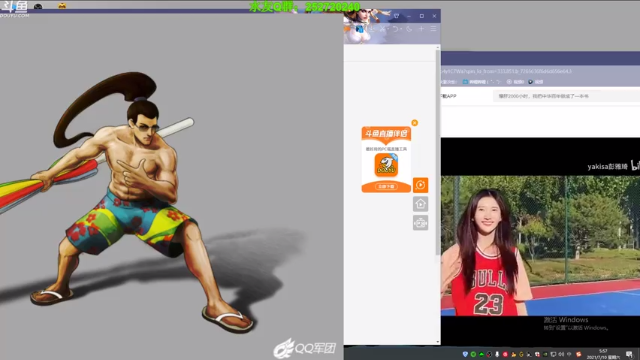Image resolution: width=640 pixels, height=360 pixels.
Task: Click the download button on Douyu ad card
Action: (x=386, y=187)
